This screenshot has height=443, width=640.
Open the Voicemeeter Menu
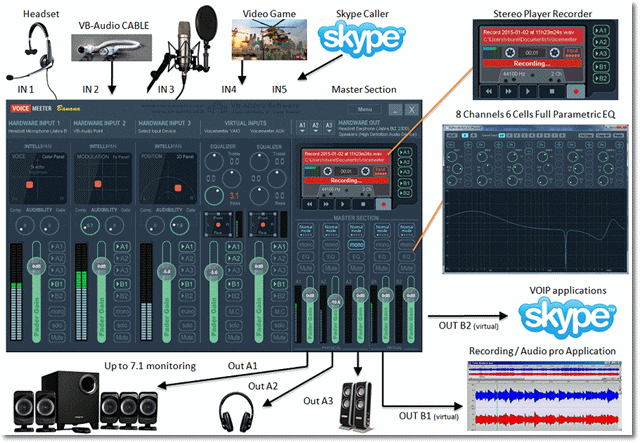(365, 109)
